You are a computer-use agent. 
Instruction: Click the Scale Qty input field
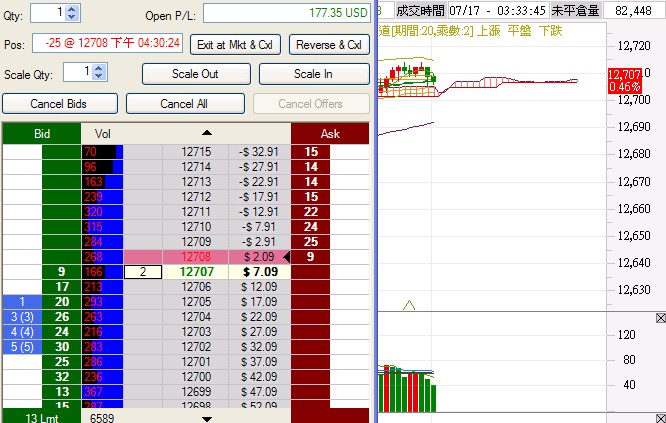click(79, 72)
